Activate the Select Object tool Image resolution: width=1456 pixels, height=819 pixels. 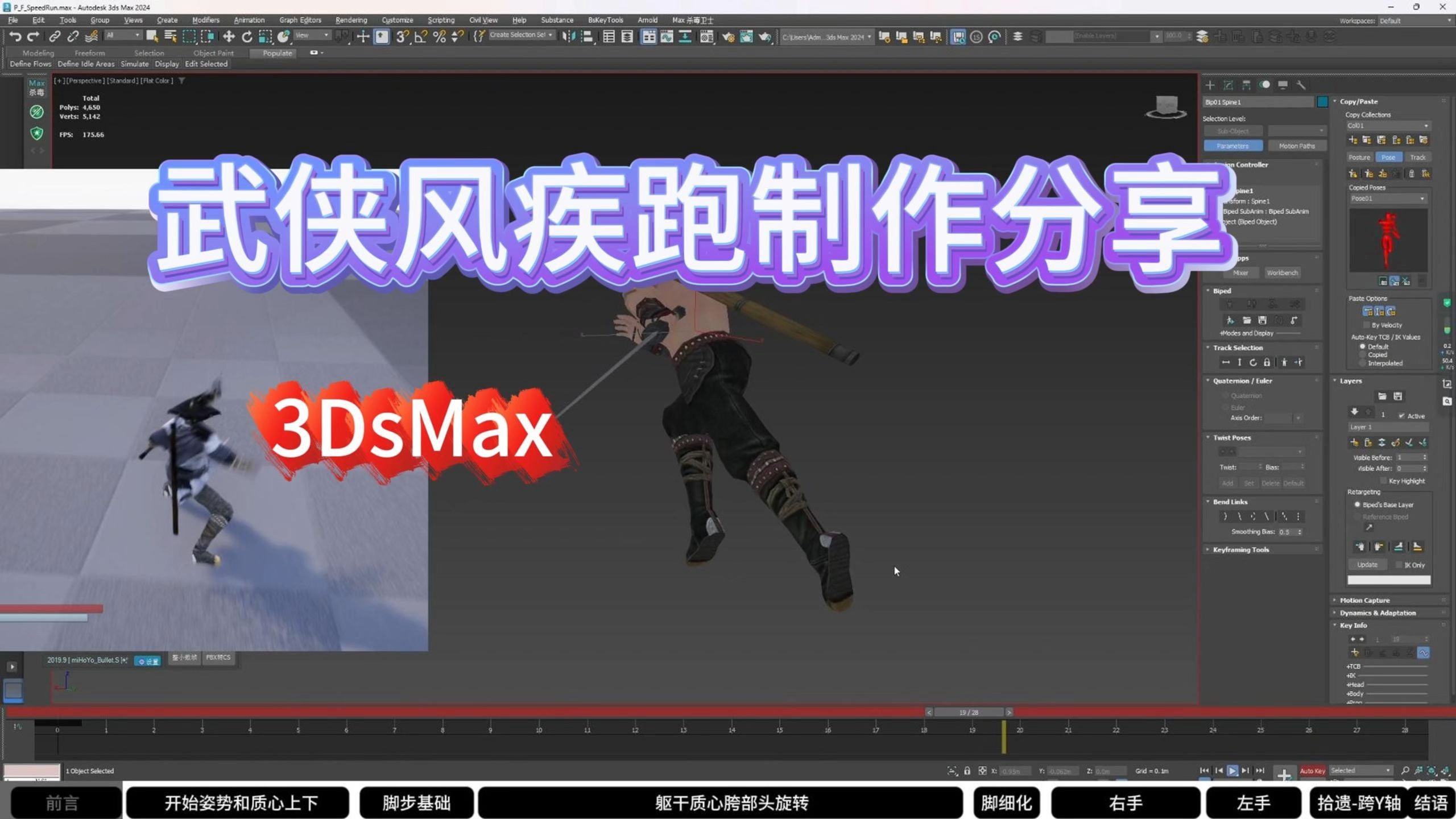(x=152, y=37)
